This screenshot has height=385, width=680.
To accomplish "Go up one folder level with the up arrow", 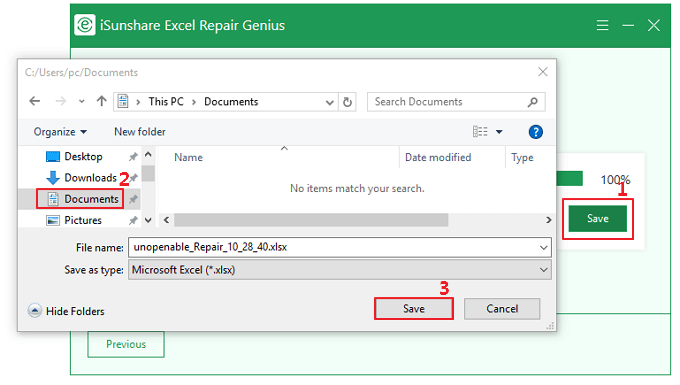I will pos(101,101).
